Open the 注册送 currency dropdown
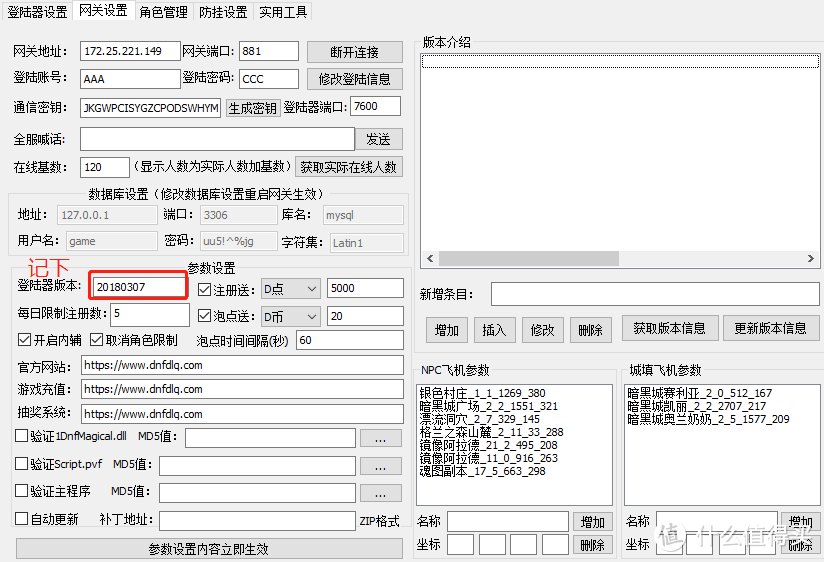 click(x=291, y=289)
